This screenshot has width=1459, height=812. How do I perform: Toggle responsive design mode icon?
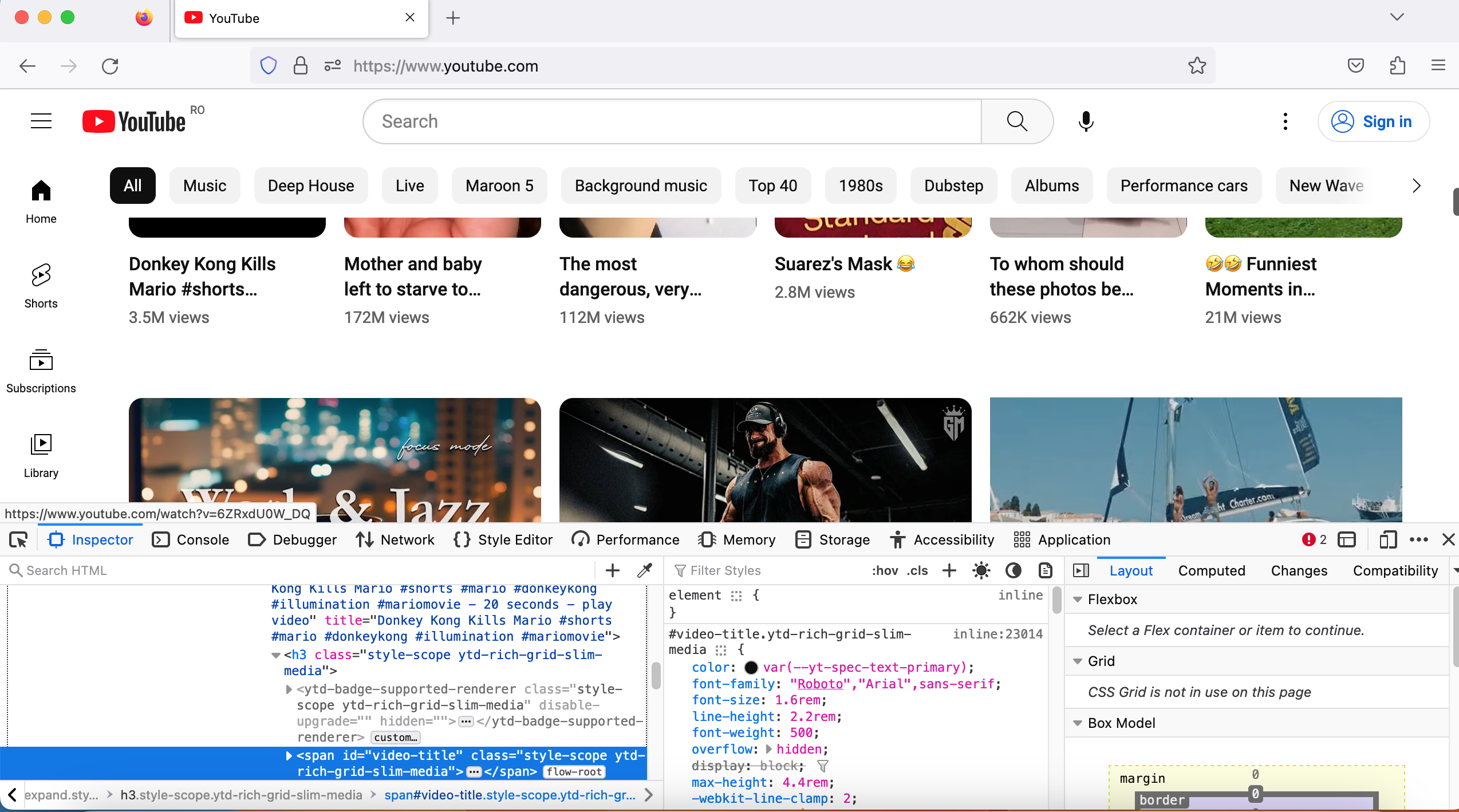[1388, 539]
